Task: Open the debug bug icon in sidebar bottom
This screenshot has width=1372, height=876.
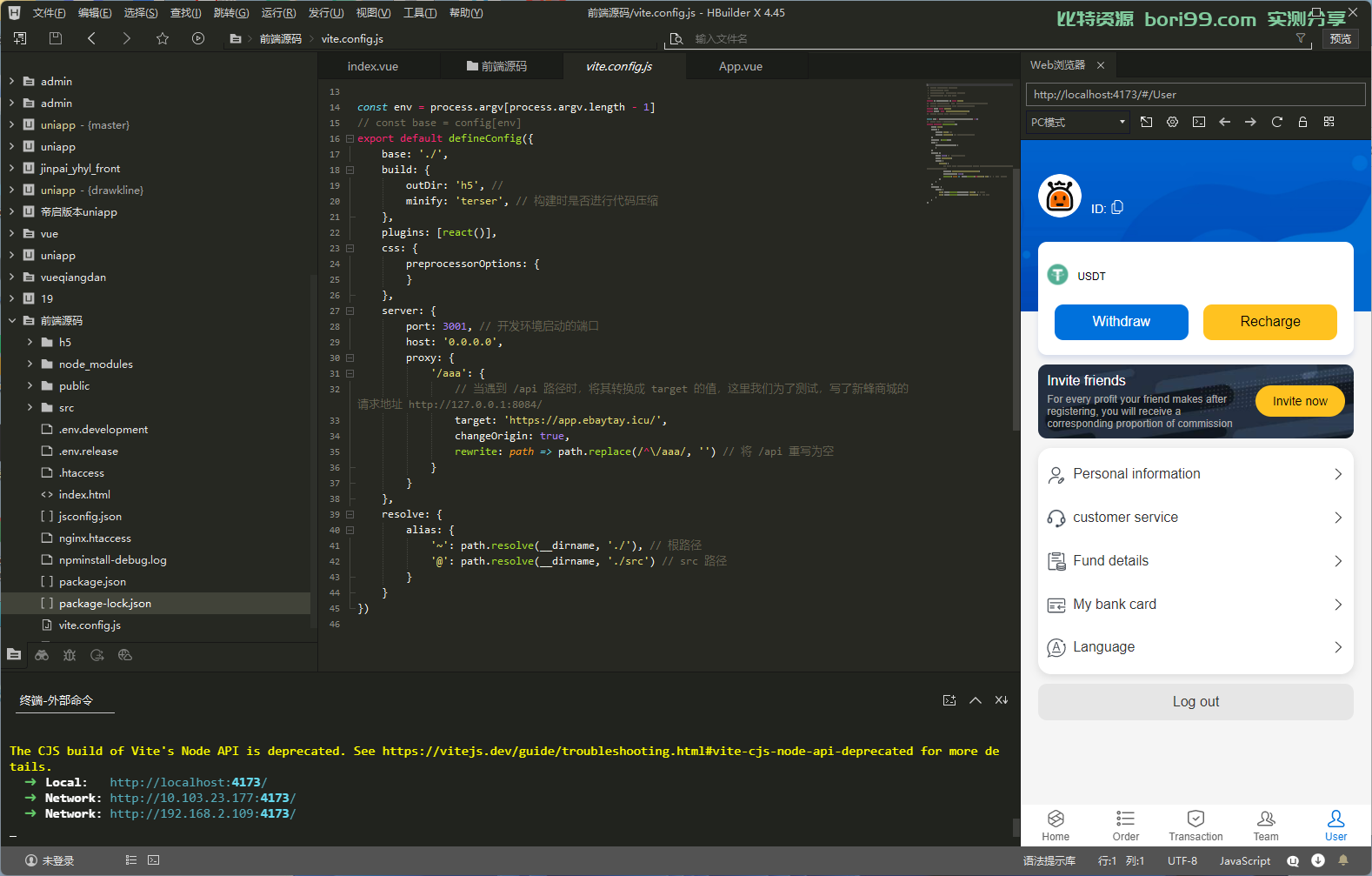Action: [x=70, y=655]
